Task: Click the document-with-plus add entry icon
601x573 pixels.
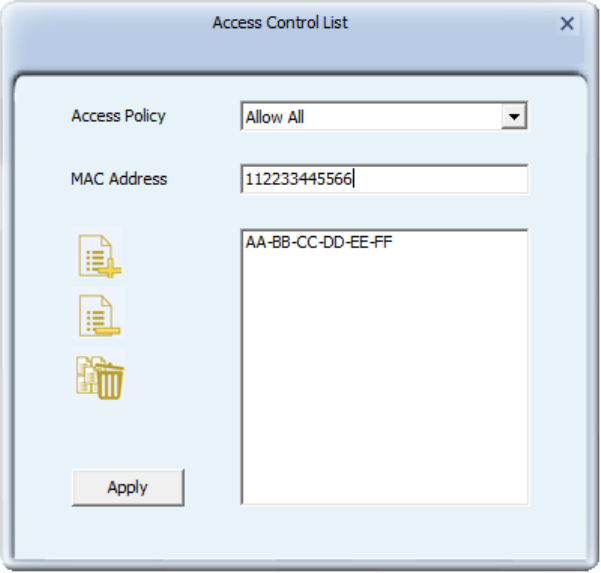Action: (97, 253)
